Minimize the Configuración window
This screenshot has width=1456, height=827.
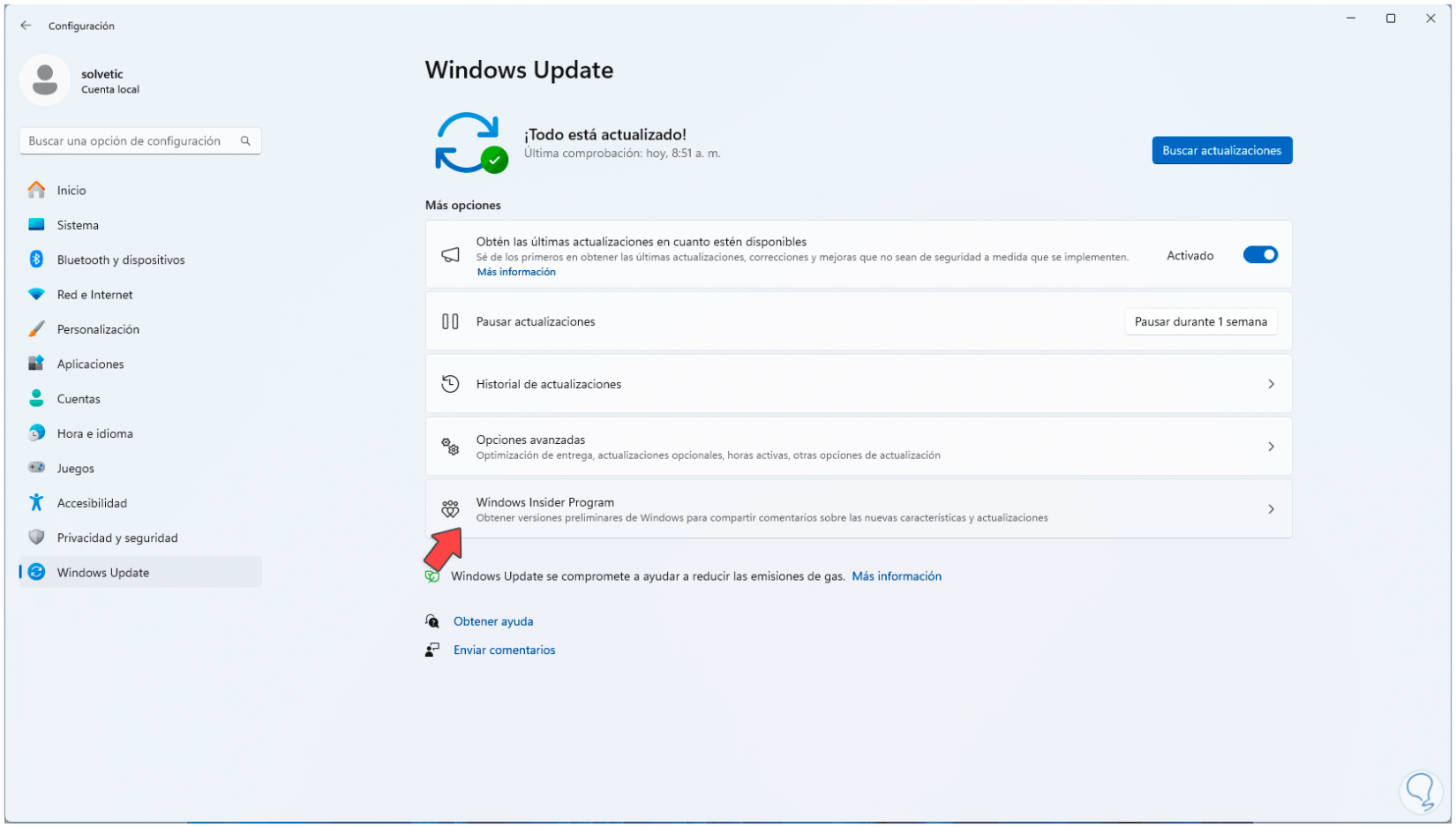pyautogui.click(x=1351, y=19)
